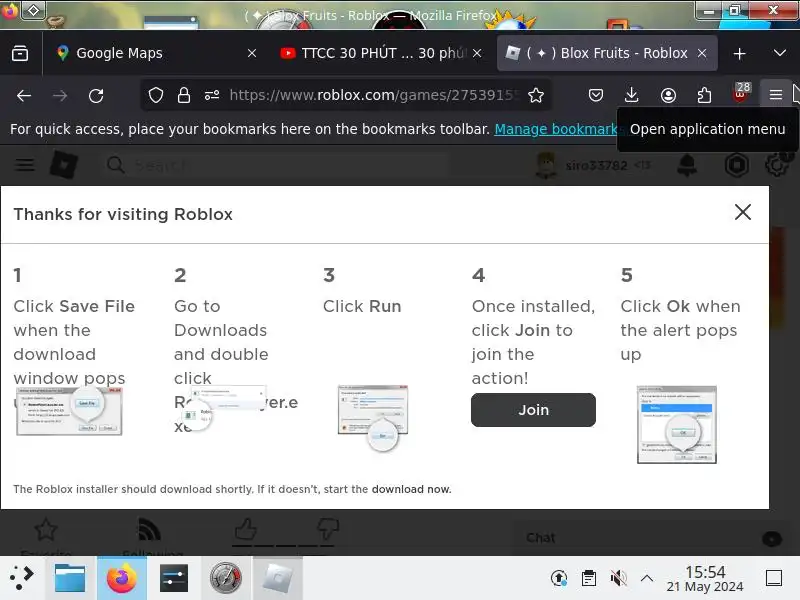The height and width of the screenshot is (600, 800).
Task: Open the KDE application launcher
Action: 21,578
